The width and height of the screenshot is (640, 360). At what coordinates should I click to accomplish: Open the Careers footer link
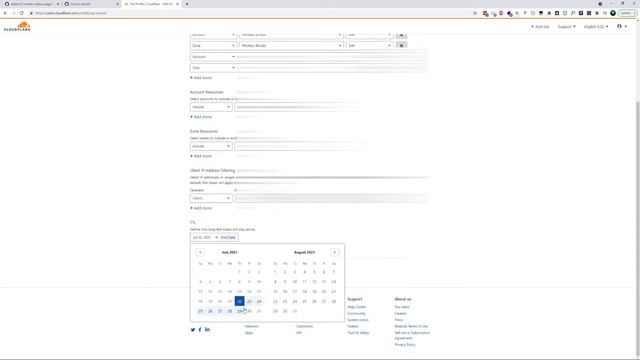tap(400, 313)
